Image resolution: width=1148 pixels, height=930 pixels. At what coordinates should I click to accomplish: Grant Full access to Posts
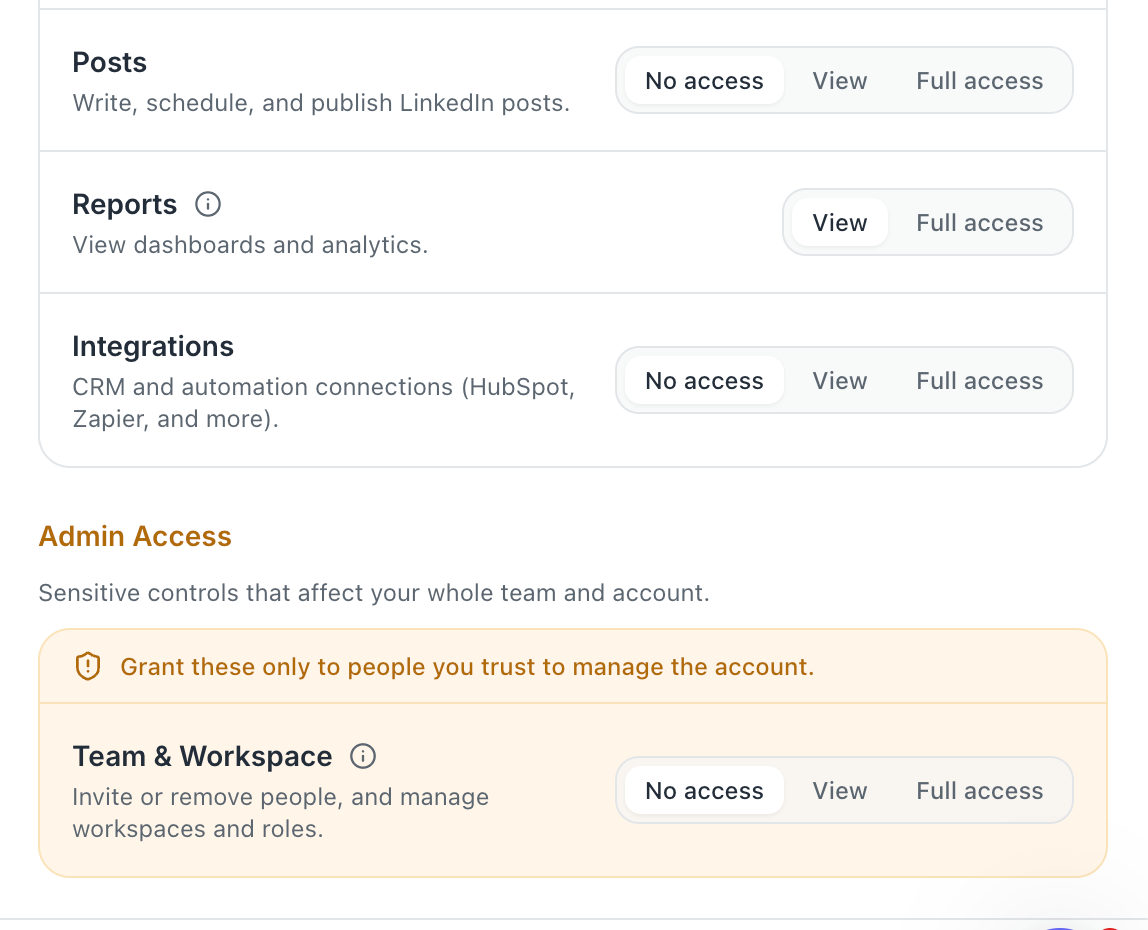click(980, 81)
